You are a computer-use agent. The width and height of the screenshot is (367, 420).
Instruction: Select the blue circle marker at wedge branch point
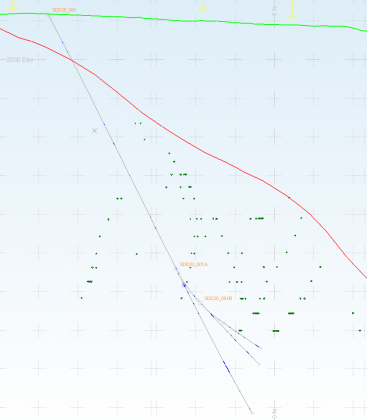pyautogui.click(x=184, y=285)
